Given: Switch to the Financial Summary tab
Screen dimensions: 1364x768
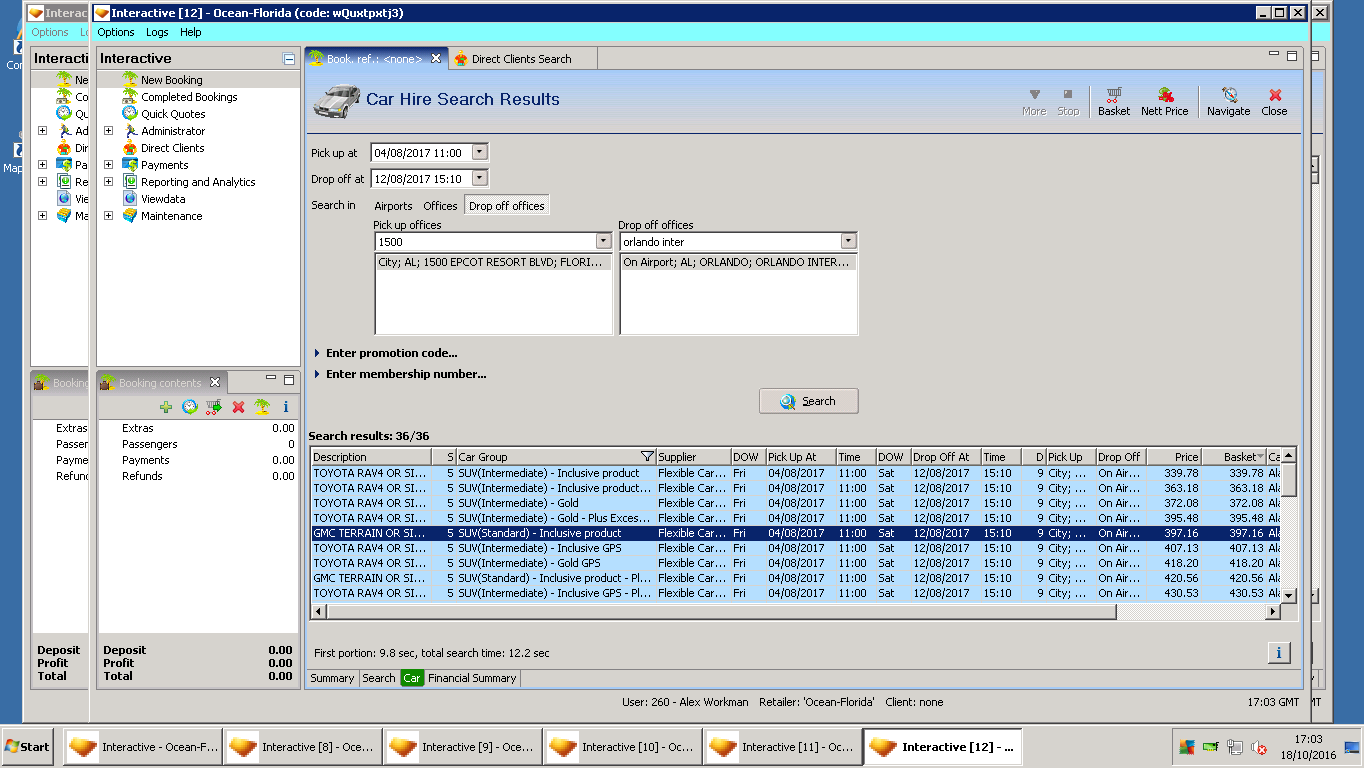Looking at the screenshot, I should tap(472, 678).
